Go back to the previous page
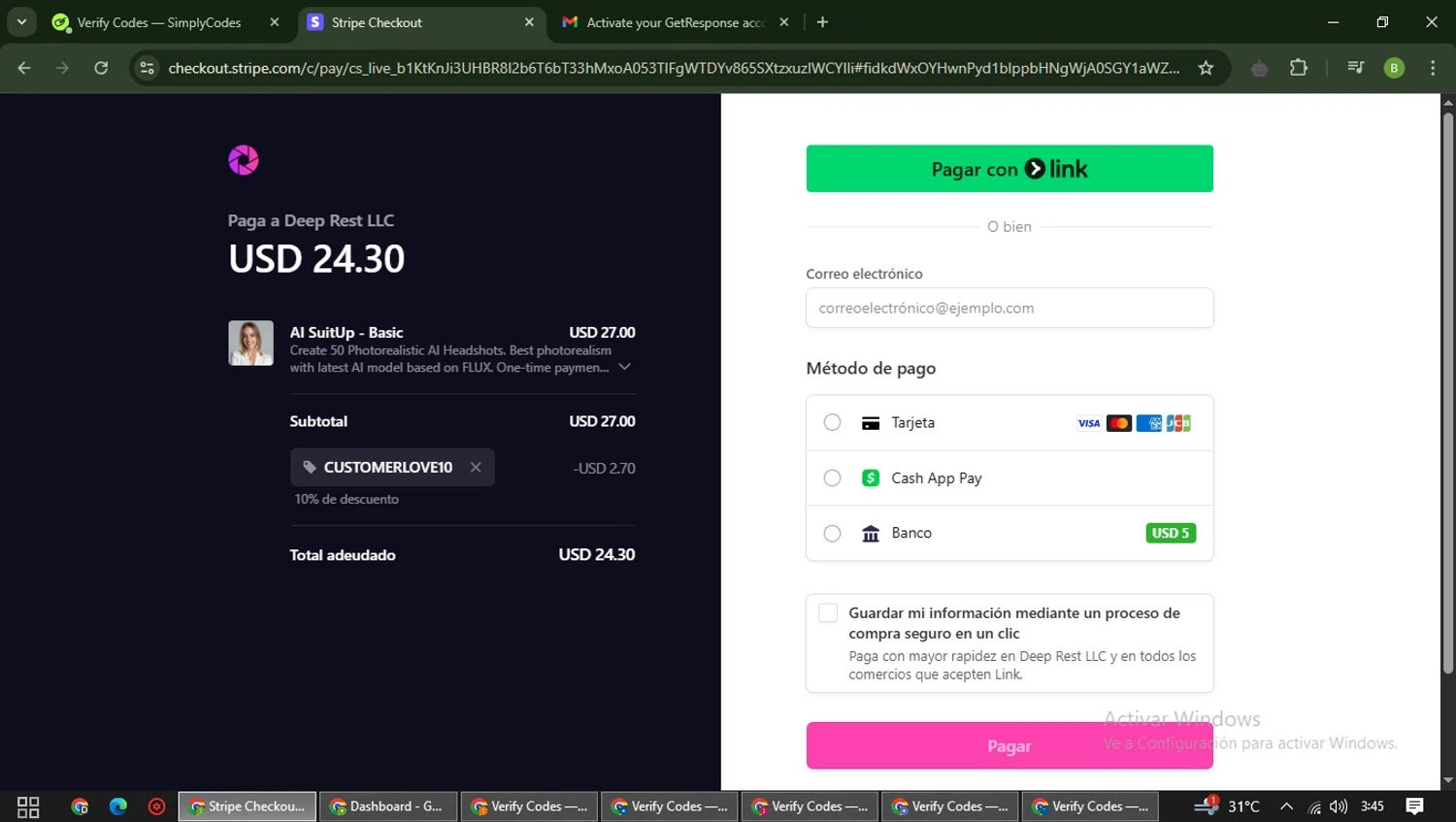Screen dimensions: 1456x822 point(24,68)
